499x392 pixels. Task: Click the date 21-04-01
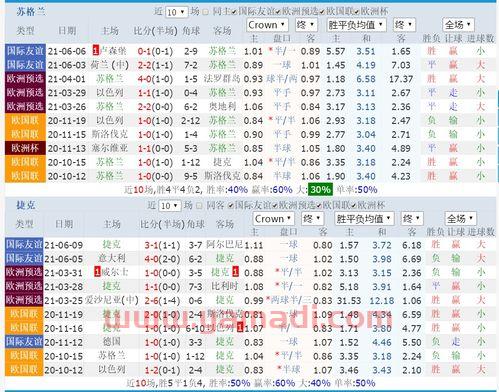point(67,79)
